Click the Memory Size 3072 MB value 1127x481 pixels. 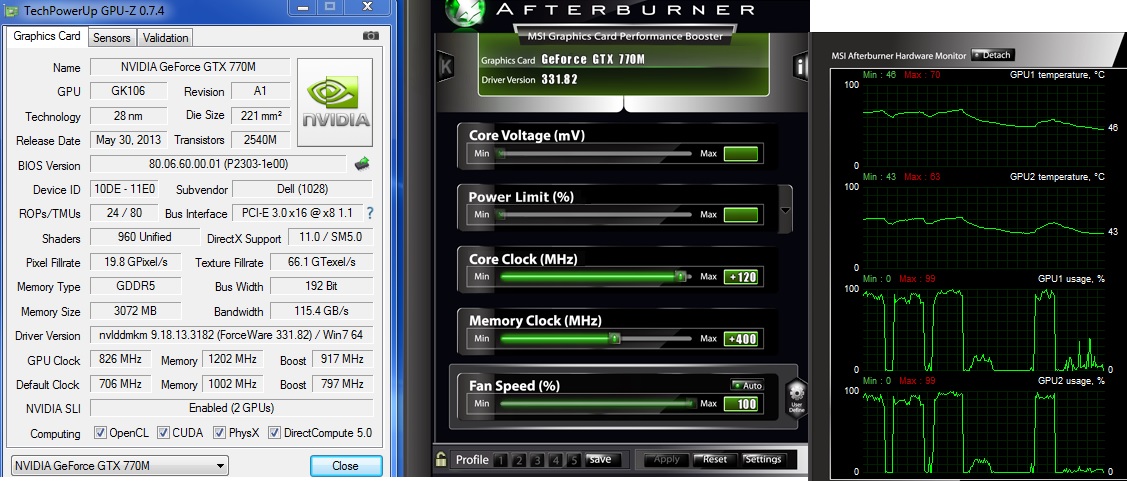pos(135,311)
